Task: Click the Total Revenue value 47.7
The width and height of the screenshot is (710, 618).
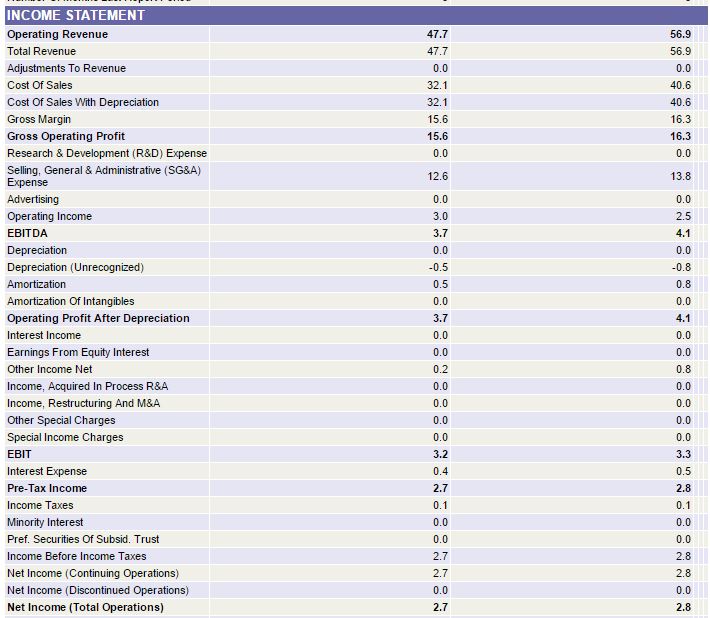Action: (x=437, y=51)
